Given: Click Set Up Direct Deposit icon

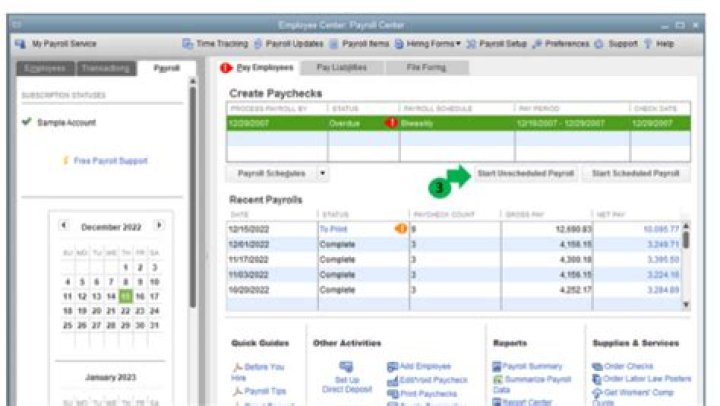Looking at the screenshot, I should tap(346, 366).
